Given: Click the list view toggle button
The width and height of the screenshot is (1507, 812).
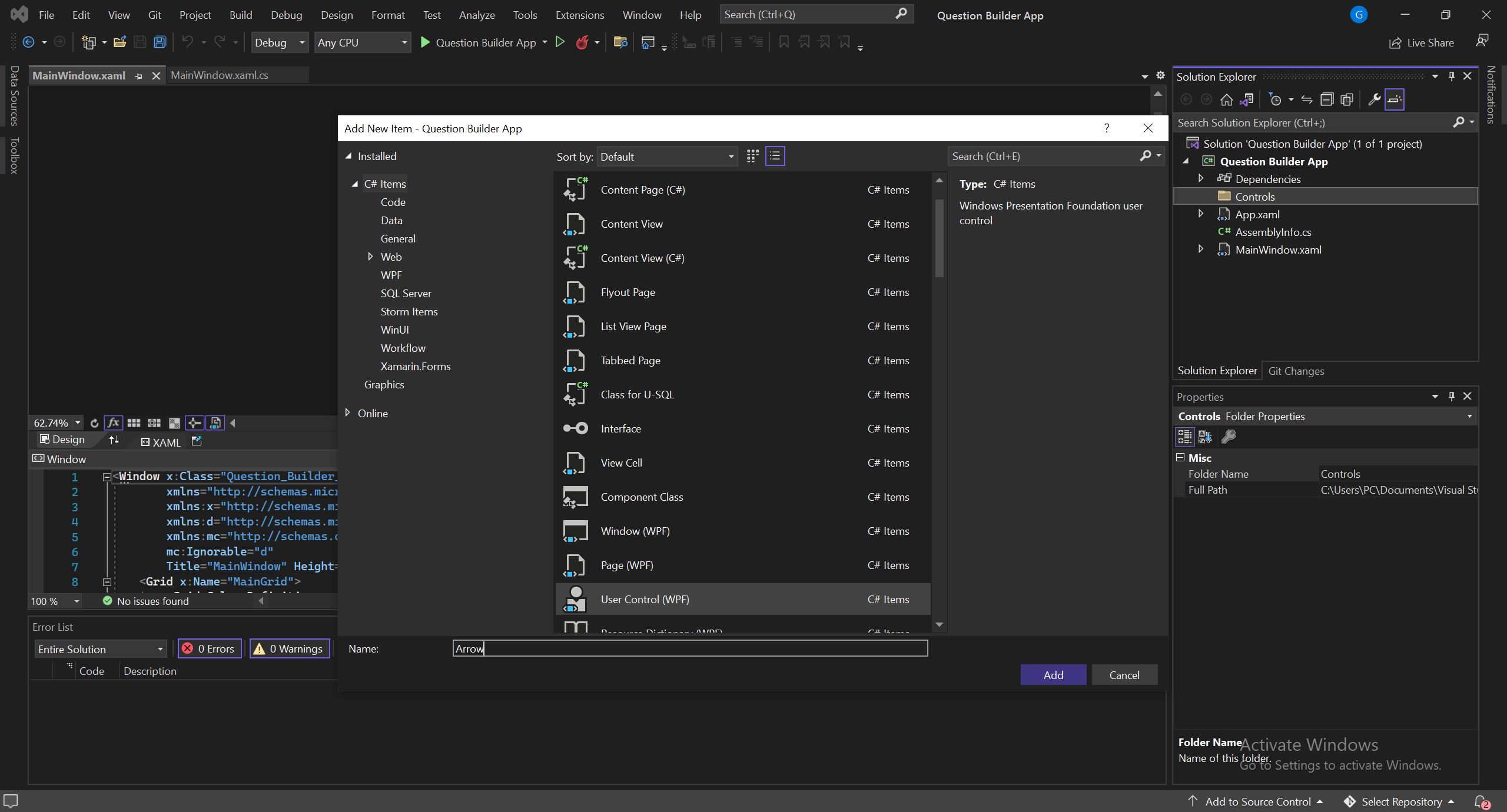Looking at the screenshot, I should pos(775,156).
